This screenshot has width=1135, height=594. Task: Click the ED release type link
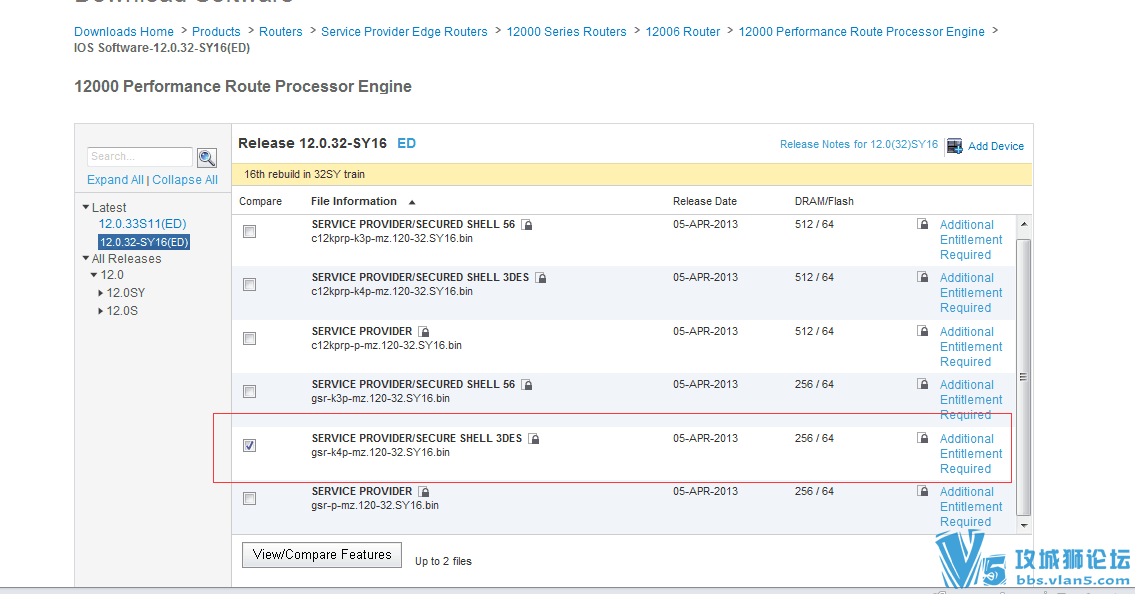[x=407, y=143]
